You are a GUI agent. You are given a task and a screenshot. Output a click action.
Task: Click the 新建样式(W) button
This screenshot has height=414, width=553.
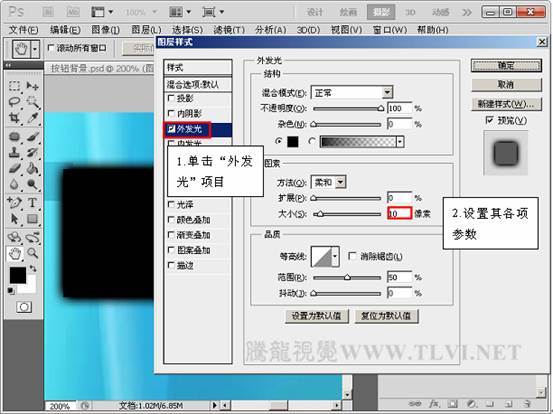(x=506, y=104)
